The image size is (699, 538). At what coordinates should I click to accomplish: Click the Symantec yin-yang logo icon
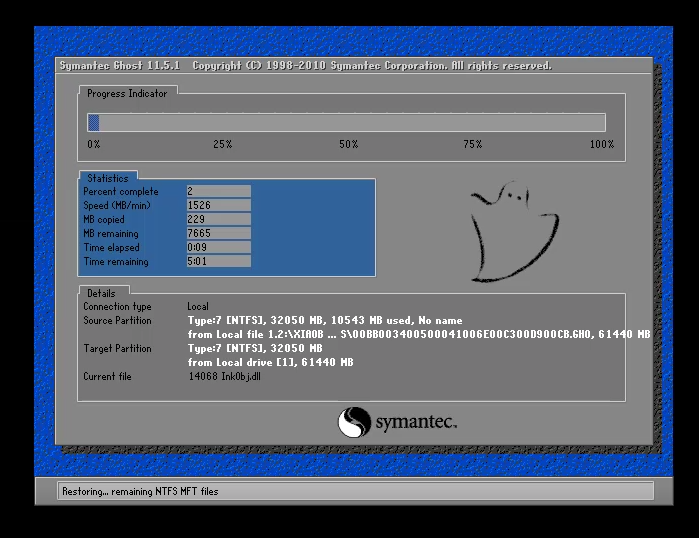(x=355, y=422)
